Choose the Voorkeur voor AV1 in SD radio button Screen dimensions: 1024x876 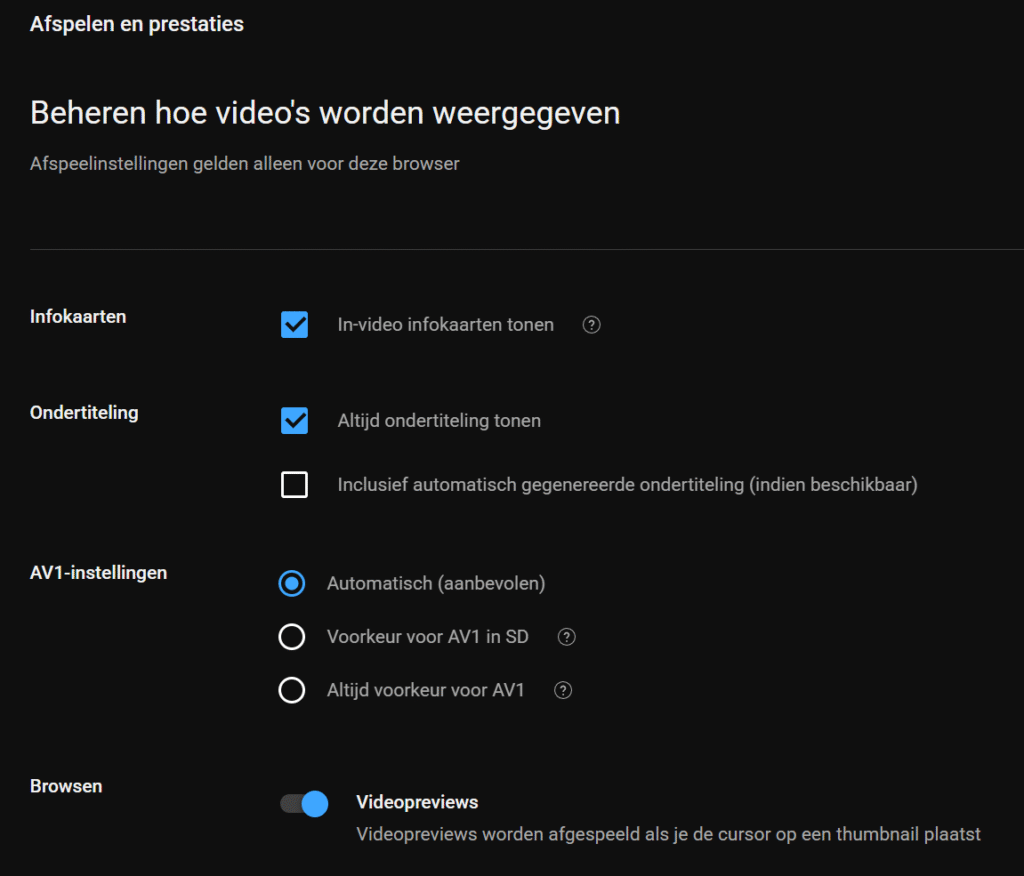click(292, 637)
